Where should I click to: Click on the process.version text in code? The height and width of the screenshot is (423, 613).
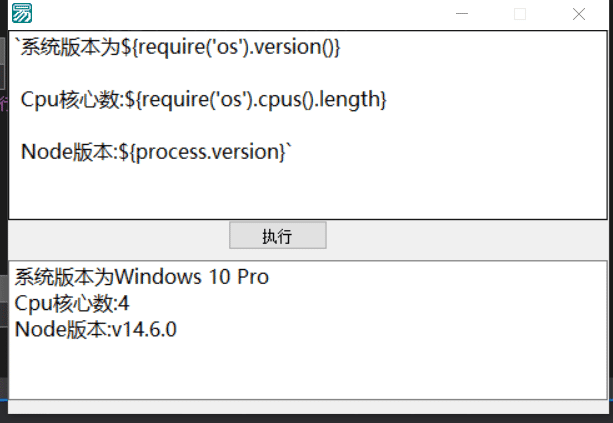(x=210, y=152)
